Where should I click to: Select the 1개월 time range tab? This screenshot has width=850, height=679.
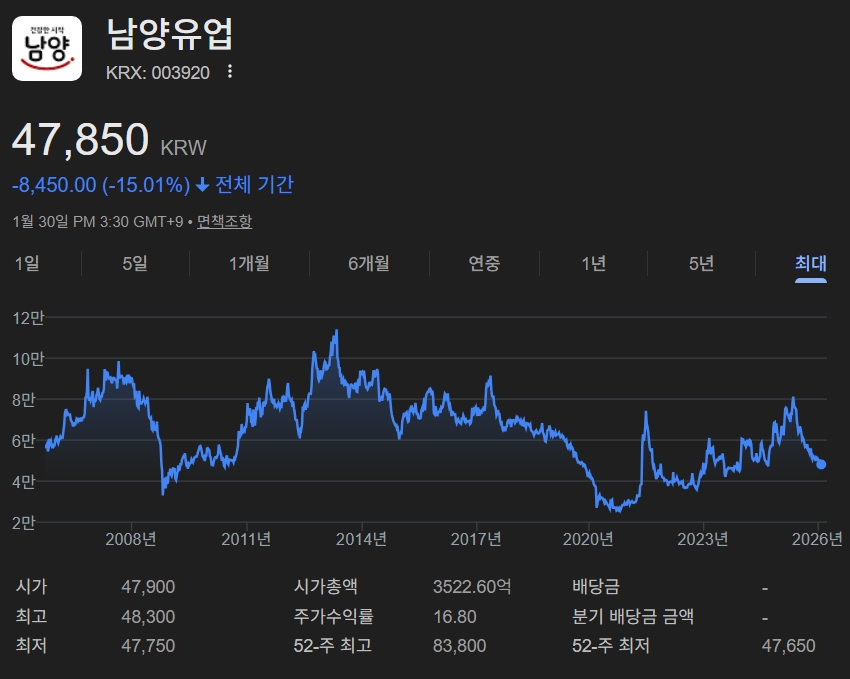(x=249, y=263)
